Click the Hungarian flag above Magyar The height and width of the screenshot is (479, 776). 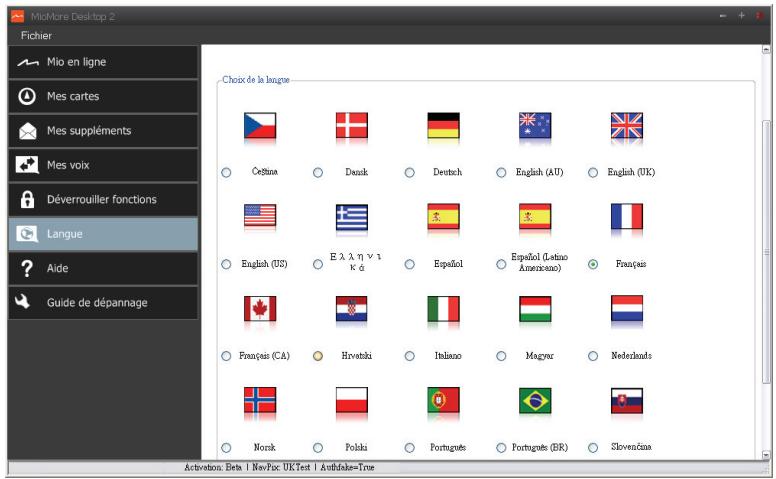click(535, 310)
